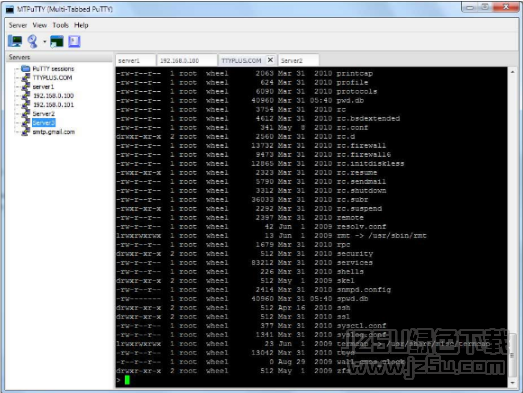Viewport: 523px width, 393px height.
Task: Click spwd.db filename in terminal
Action: click(352, 299)
